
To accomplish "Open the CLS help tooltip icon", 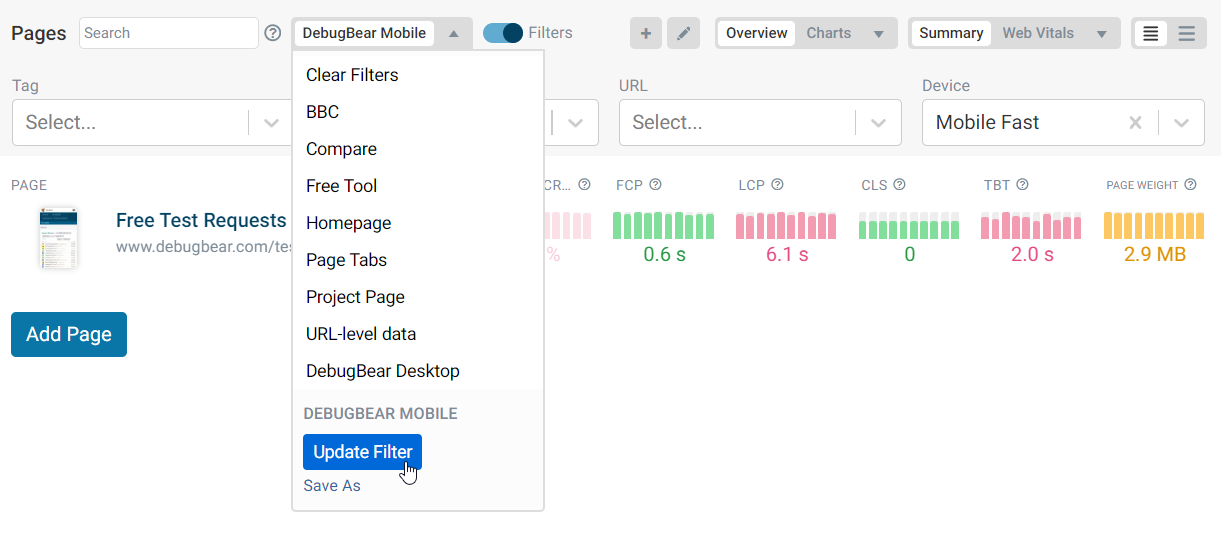I will [x=899, y=185].
